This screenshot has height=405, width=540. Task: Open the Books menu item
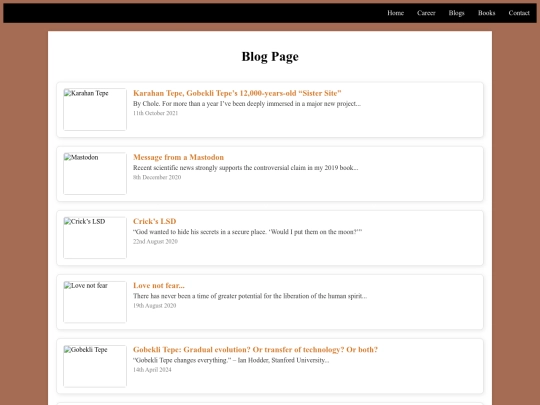coord(486,13)
